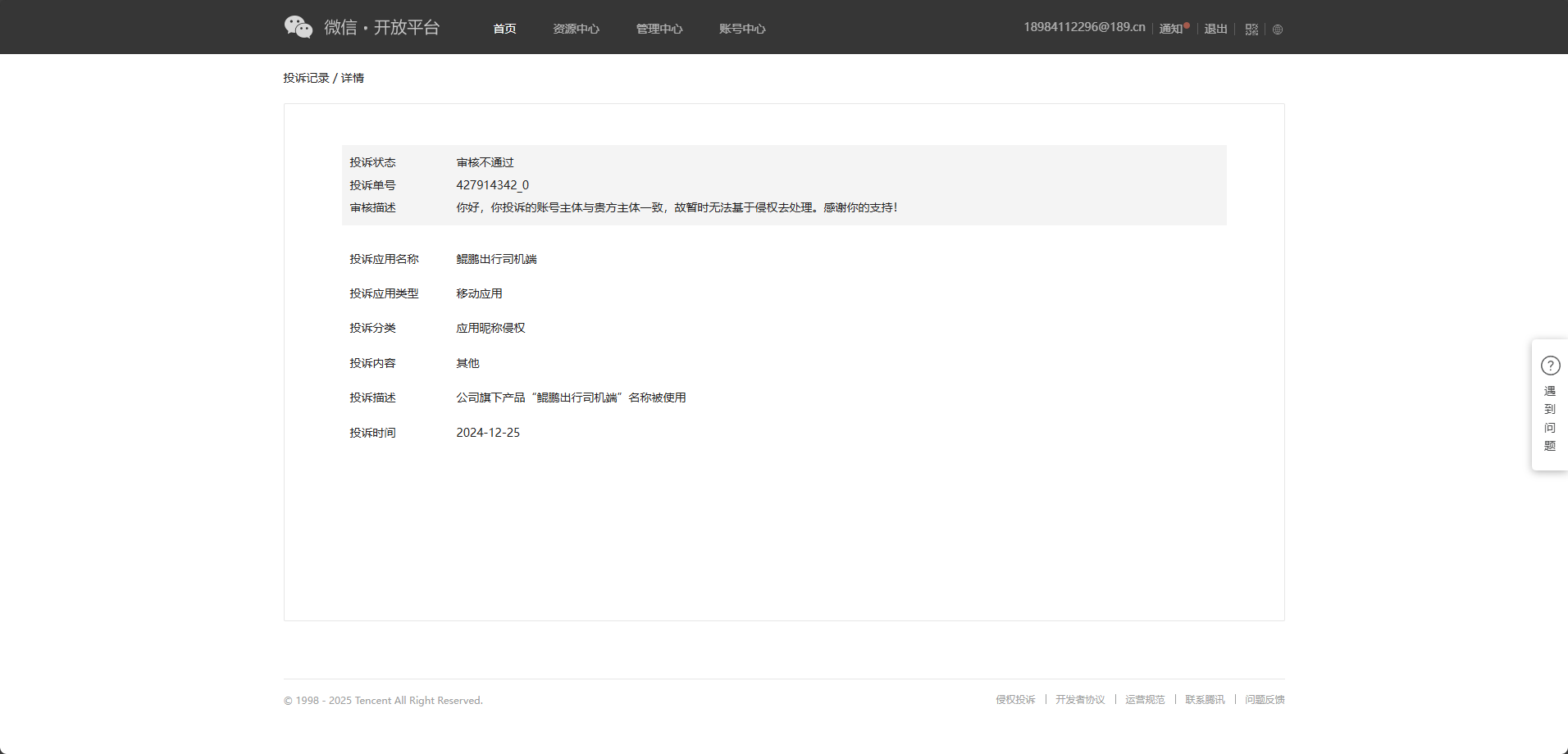Viewport: 1568px width, 754px height.
Task: Open the 首页 menu item
Action: 504,29
